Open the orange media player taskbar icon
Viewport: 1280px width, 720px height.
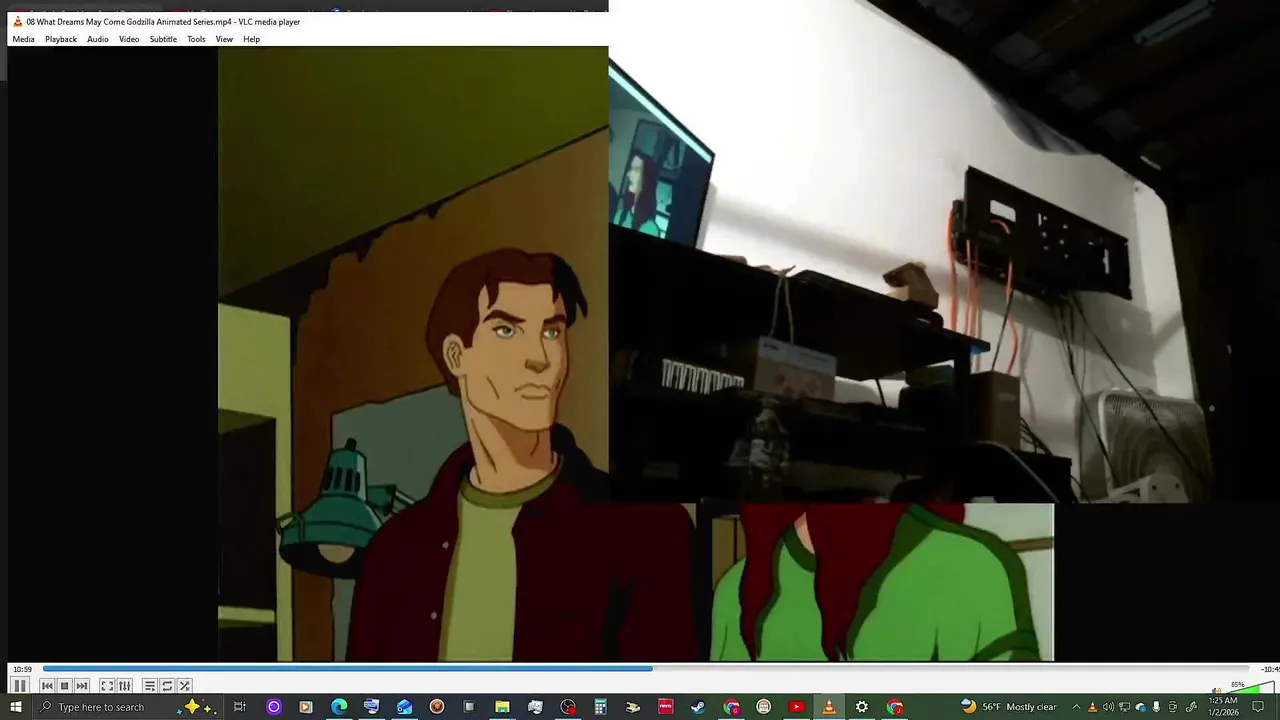(x=306, y=707)
